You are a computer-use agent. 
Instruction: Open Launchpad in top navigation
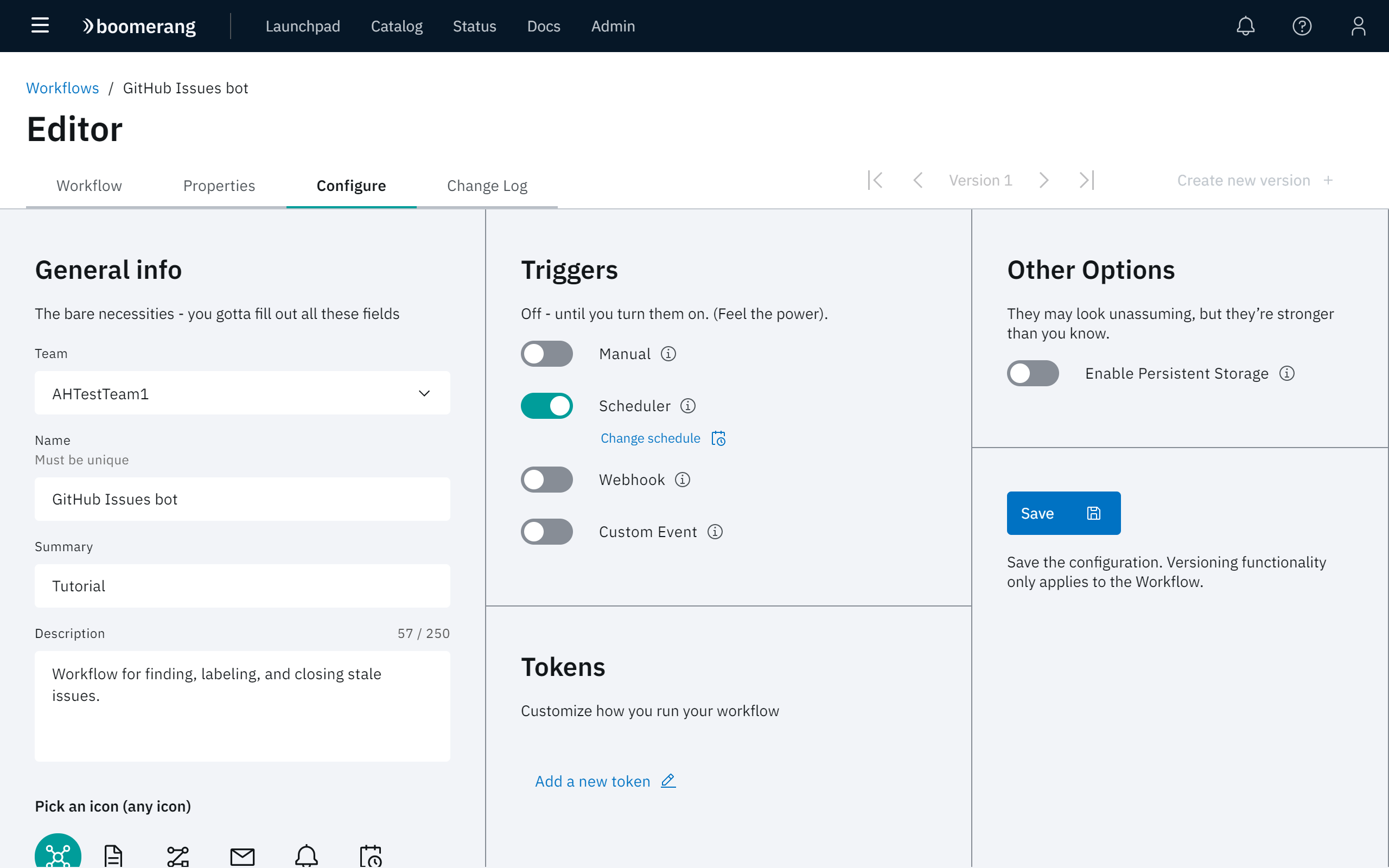(x=302, y=26)
